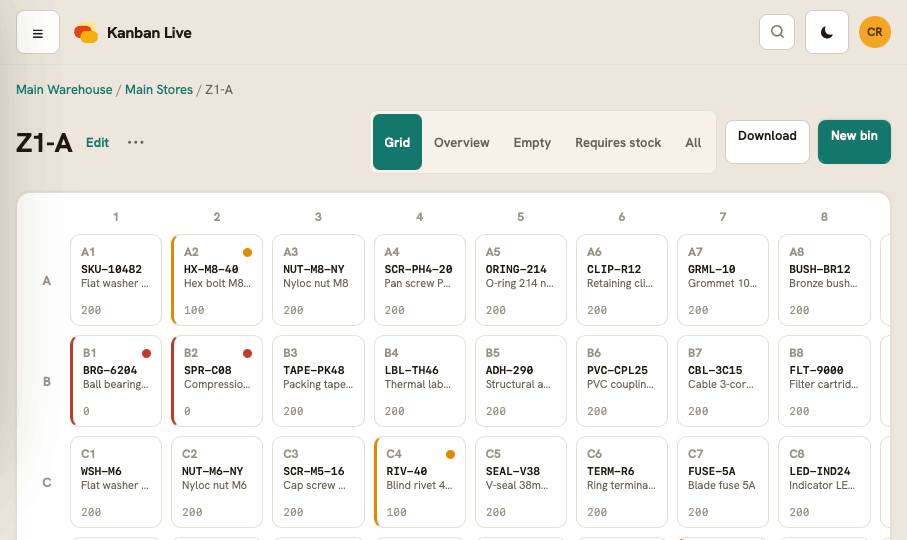This screenshot has width=907, height=540.
Task: Click the Edit link beside Z1-A
Action: 97,143
